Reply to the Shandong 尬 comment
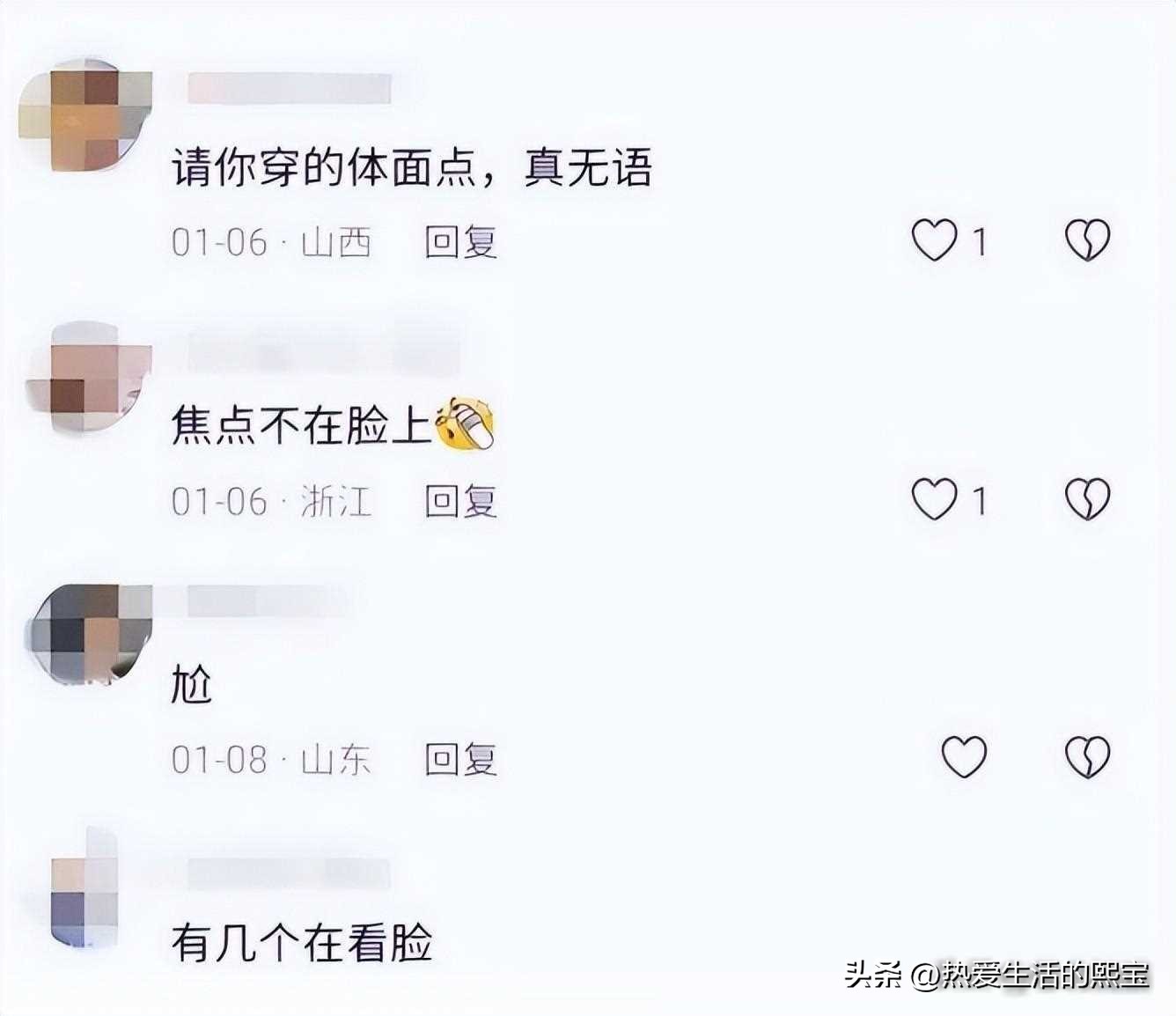 [461, 759]
